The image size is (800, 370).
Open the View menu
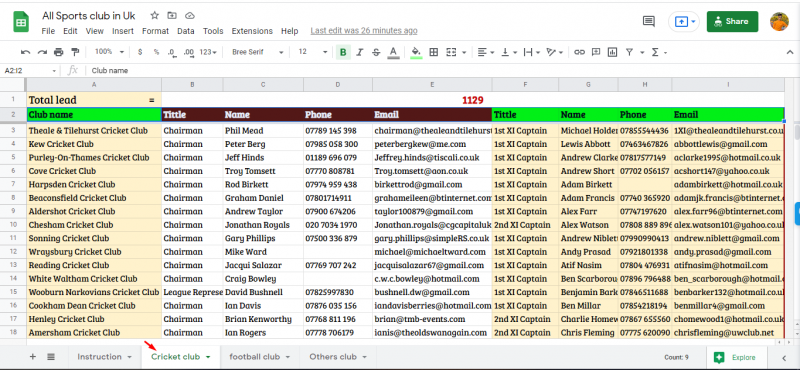pos(94,31)
